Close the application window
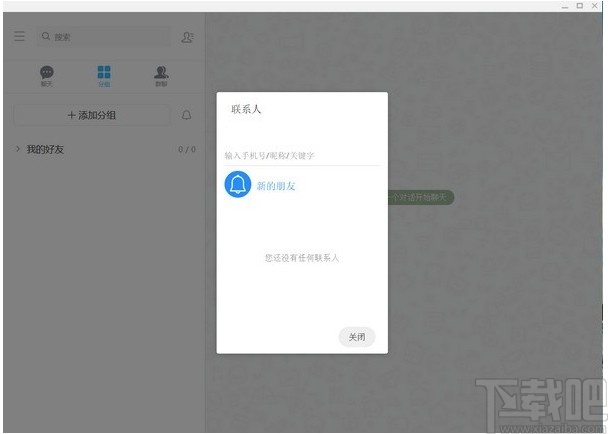This screenshot has width=610, height=434. pos(594,6)
